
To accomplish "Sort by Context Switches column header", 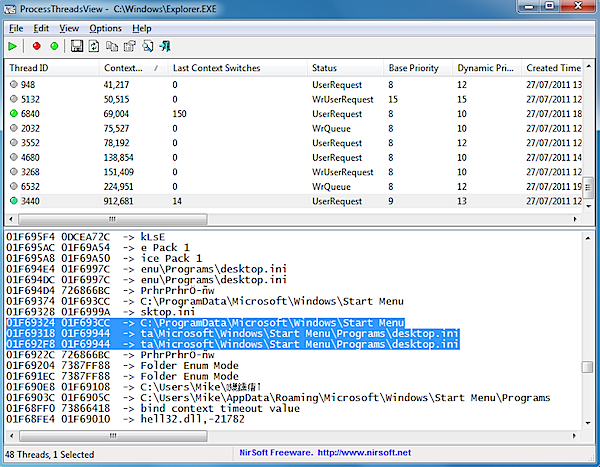I will (134, 68).
